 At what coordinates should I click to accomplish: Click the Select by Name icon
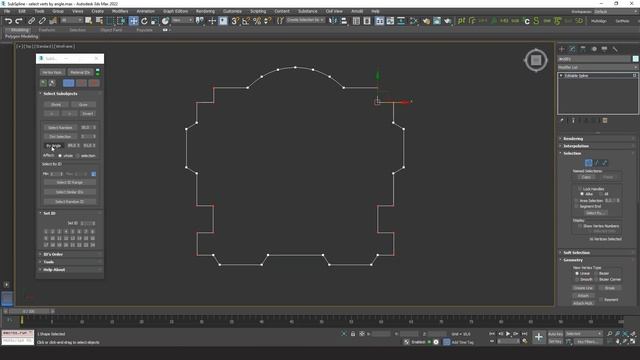click(x=99, y=21)
